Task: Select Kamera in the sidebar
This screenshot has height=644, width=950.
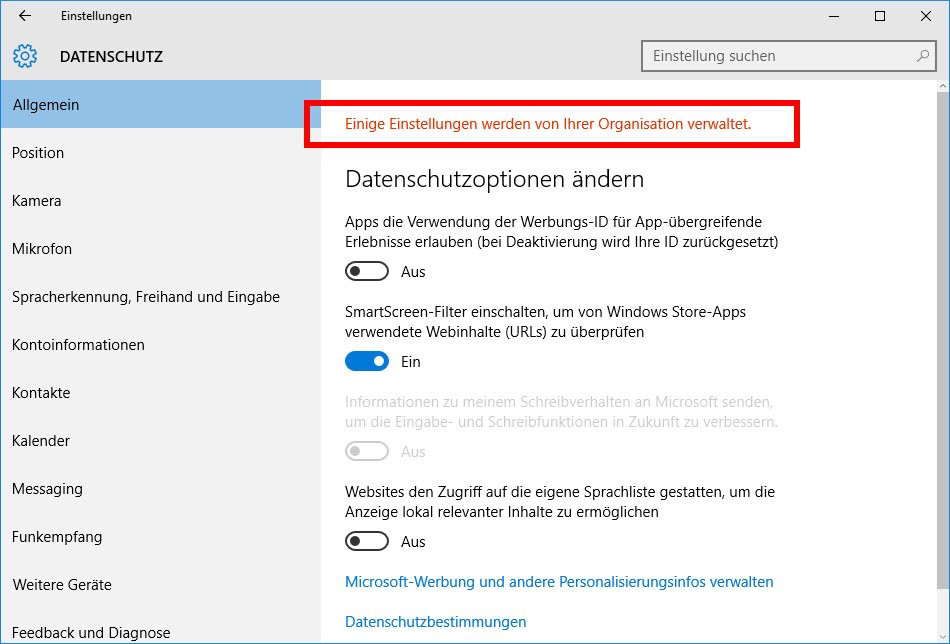Action: pos(37,201)
